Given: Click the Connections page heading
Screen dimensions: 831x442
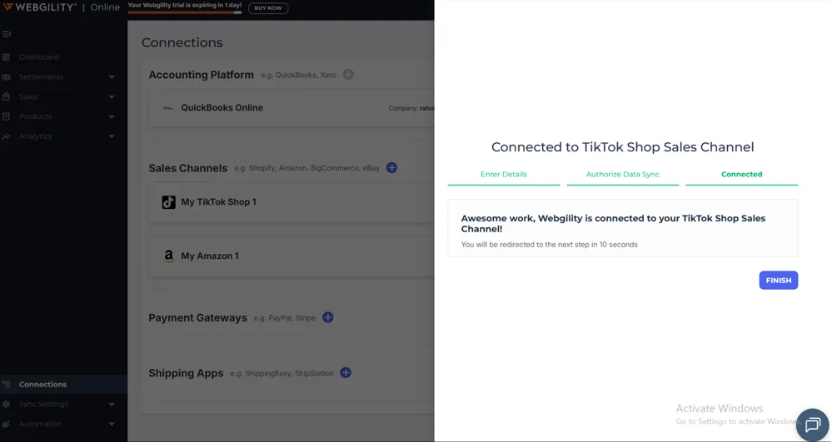Looking at the screenshot, I should pyautogui.click(x=182, y=42).
